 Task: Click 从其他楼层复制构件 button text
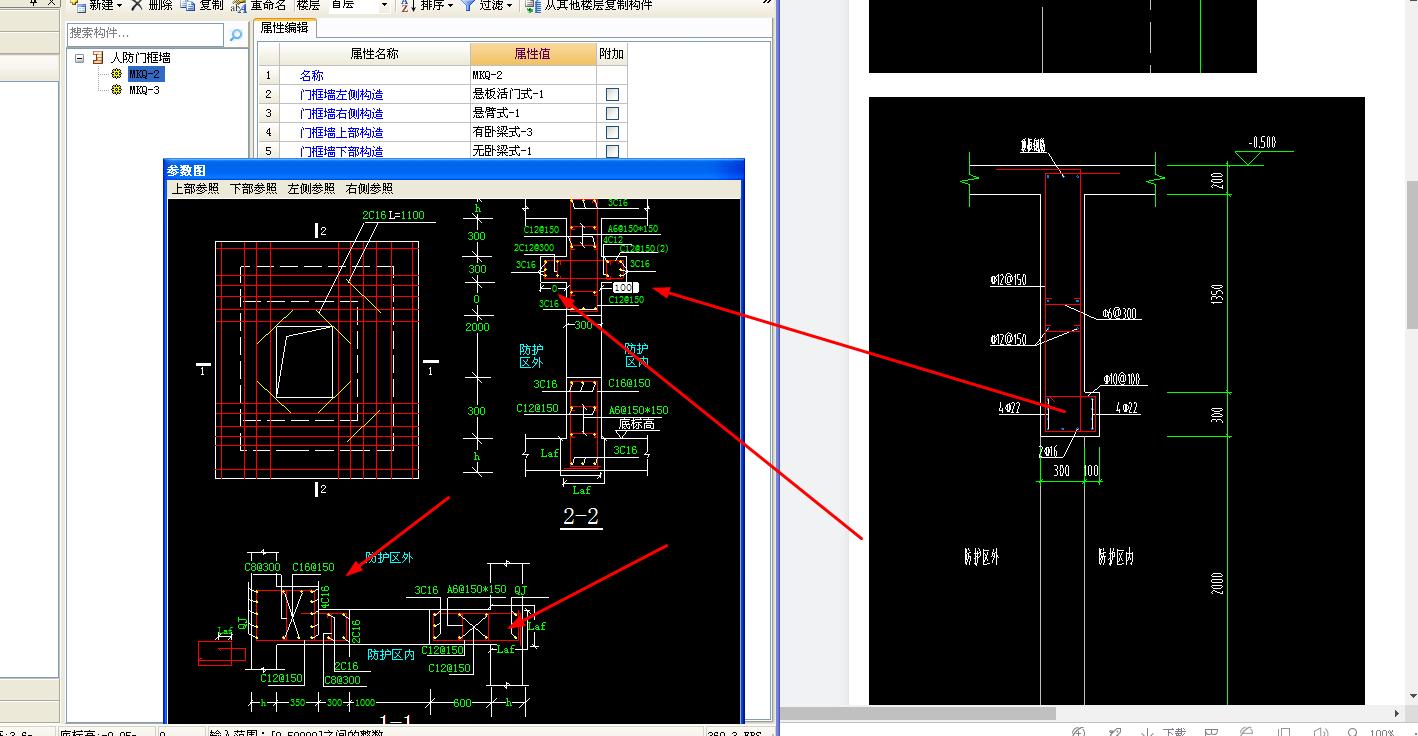point(598,5)
